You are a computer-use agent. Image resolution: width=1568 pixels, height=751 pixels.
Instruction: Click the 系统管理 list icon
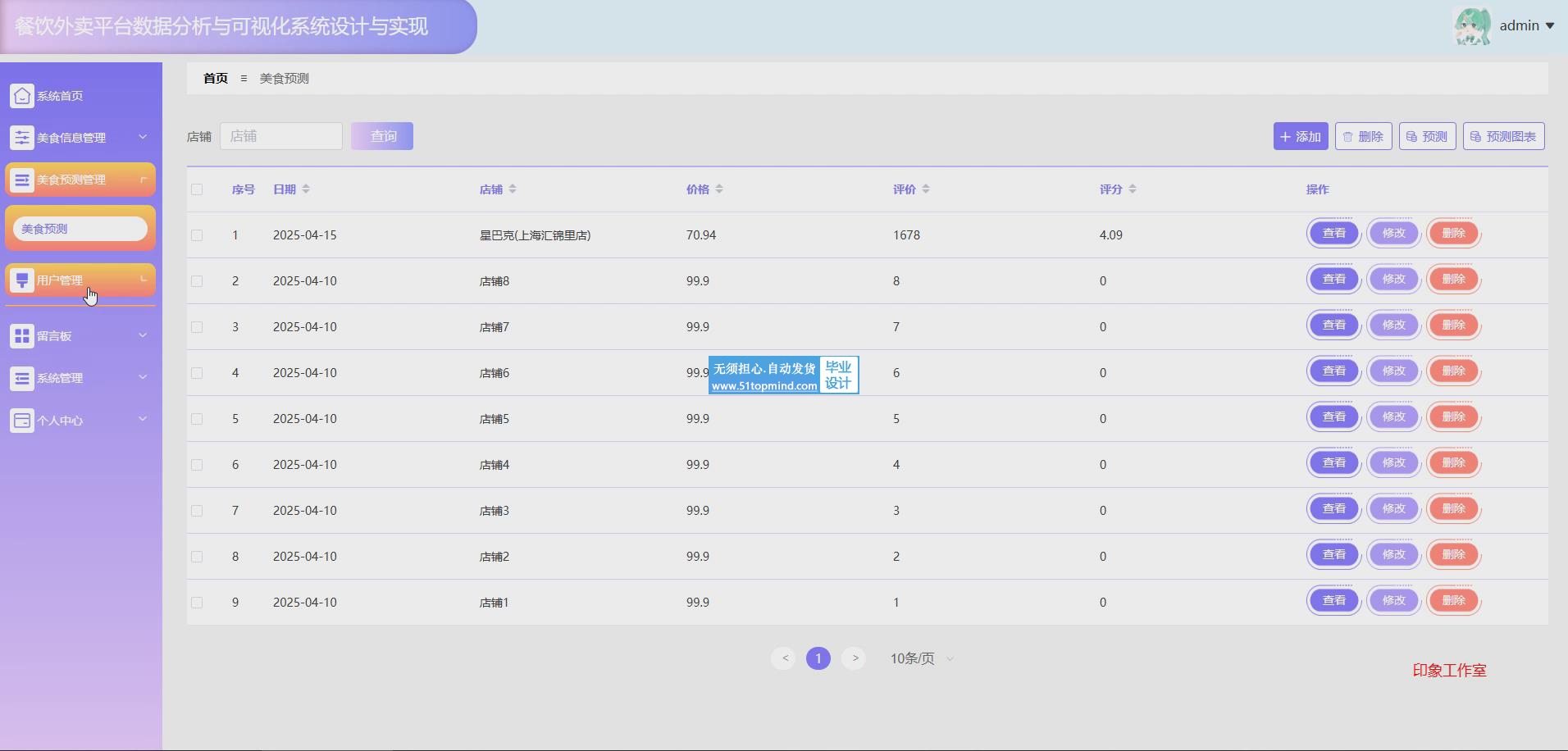22,378
